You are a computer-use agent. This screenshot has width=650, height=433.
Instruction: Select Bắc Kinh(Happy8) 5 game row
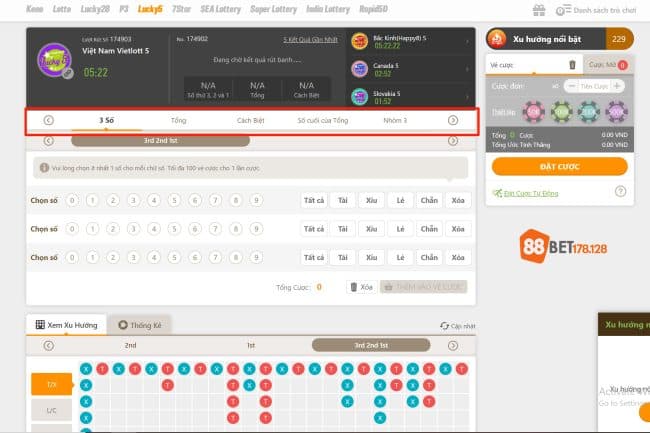(x=410, y=41)
